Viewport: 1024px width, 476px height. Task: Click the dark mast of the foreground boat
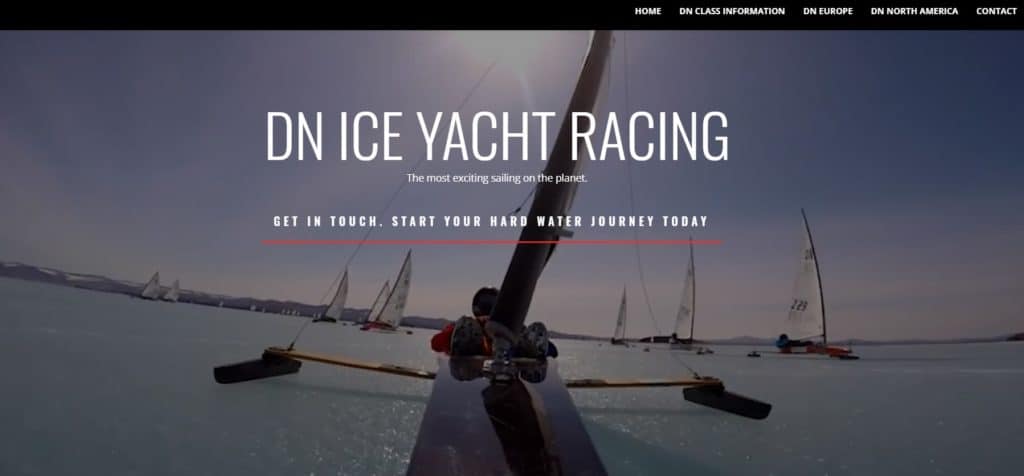(x=554, y=189)
